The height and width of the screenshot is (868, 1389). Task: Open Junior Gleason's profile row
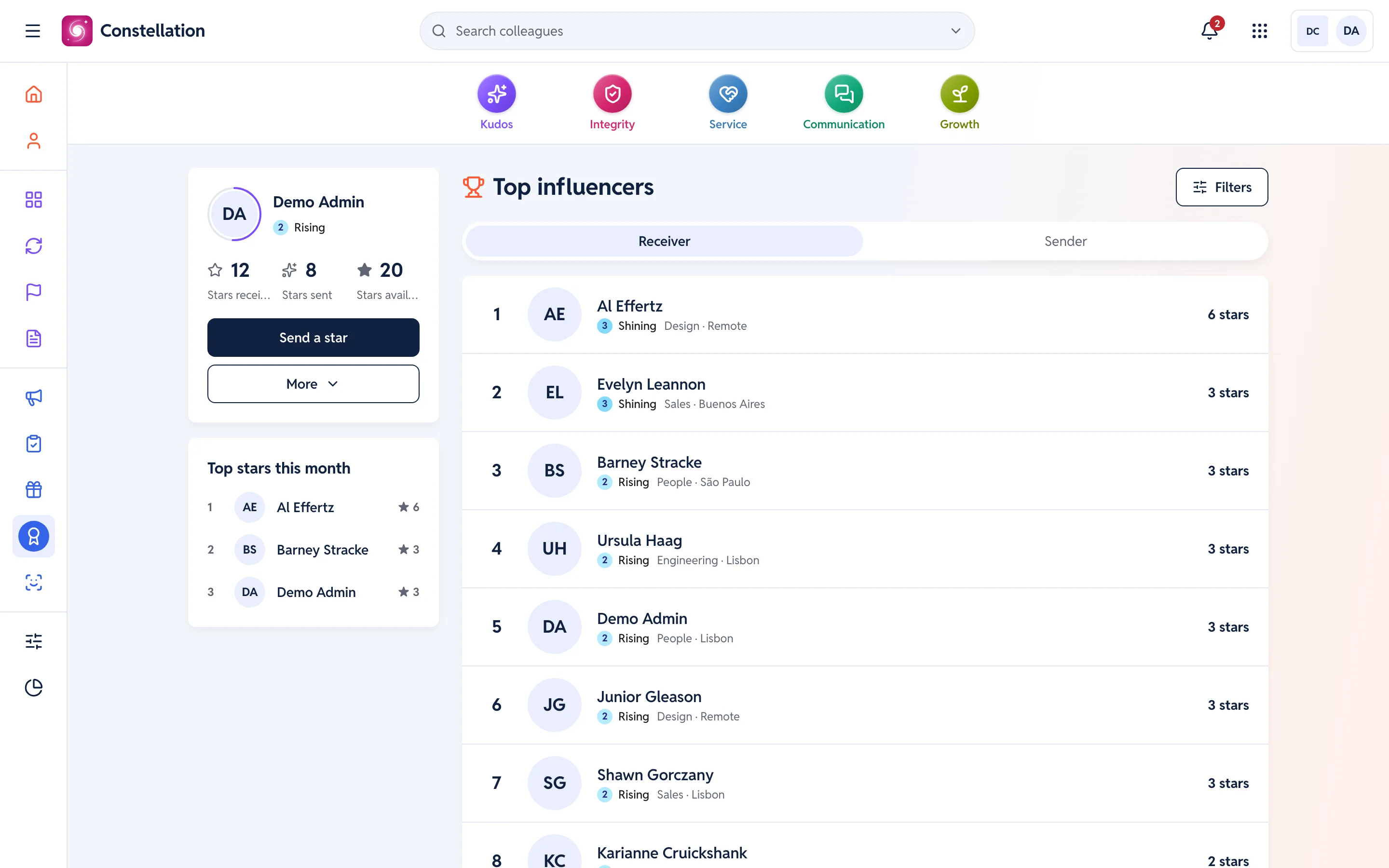[865, 705]
